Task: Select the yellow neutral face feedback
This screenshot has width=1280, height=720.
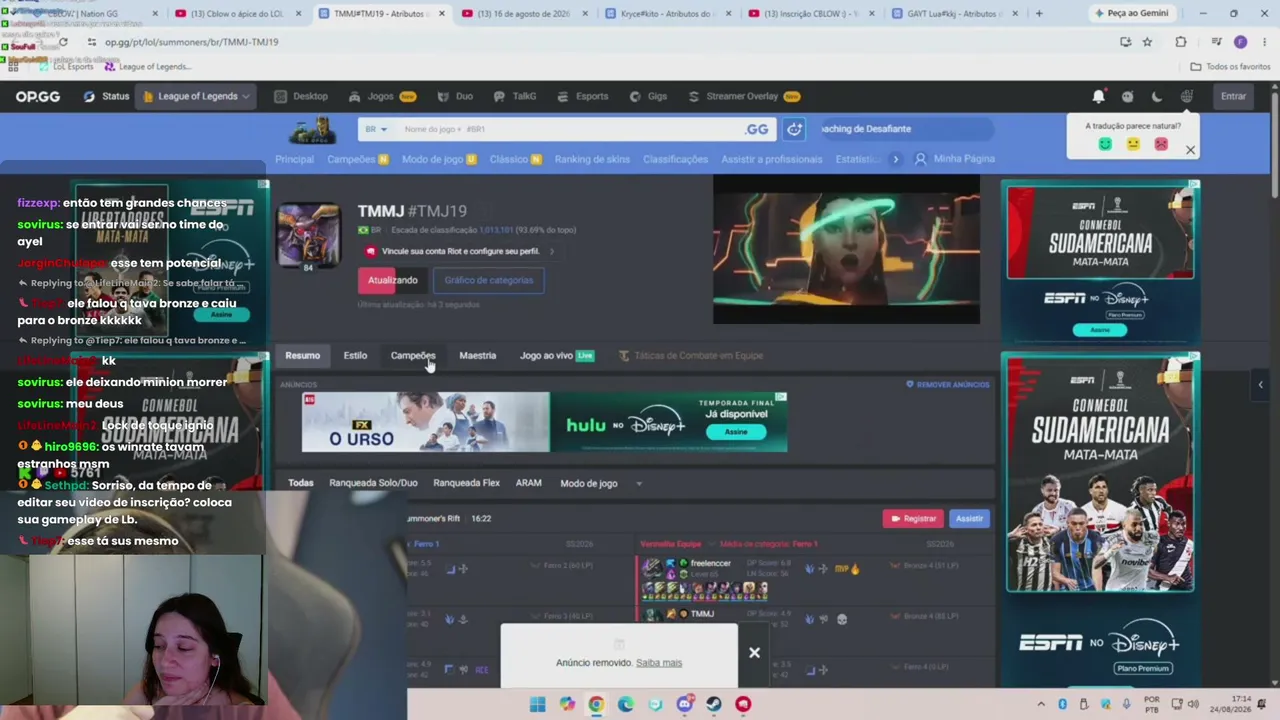Action: point(1133,144)
